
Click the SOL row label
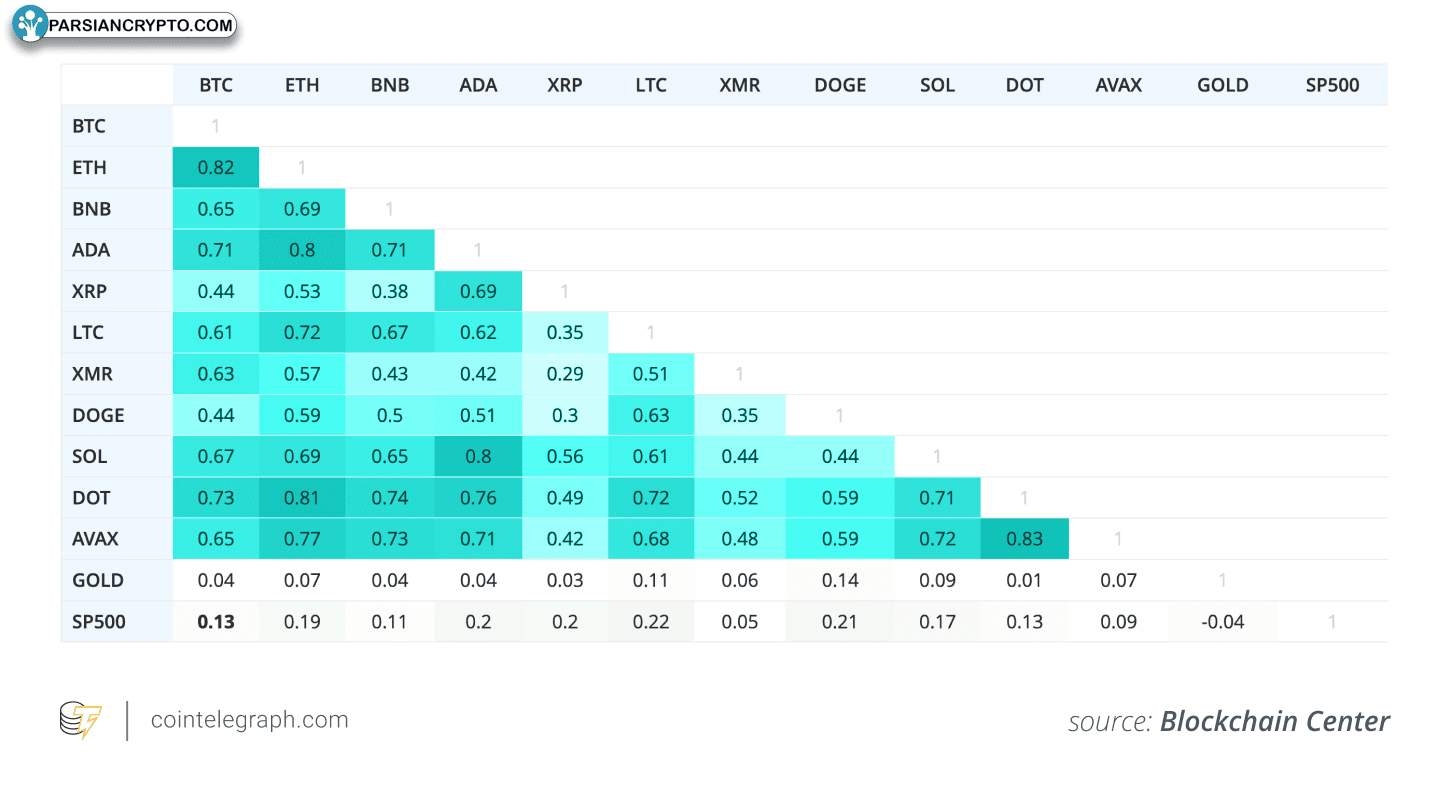coord(117,456)
